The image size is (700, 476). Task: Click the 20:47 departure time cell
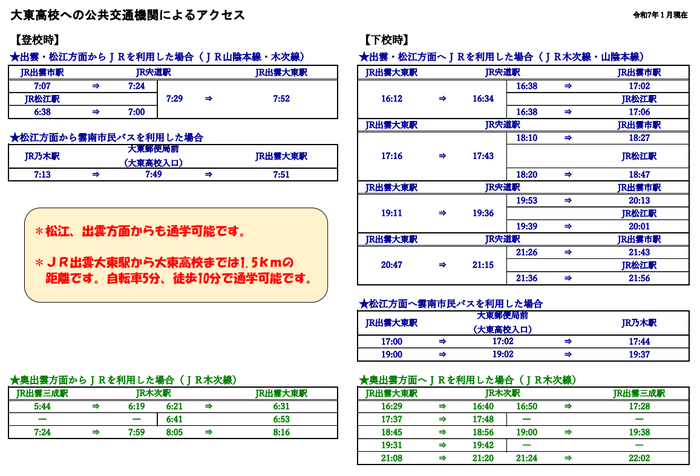pyautogui.click(x=392, y=265)
